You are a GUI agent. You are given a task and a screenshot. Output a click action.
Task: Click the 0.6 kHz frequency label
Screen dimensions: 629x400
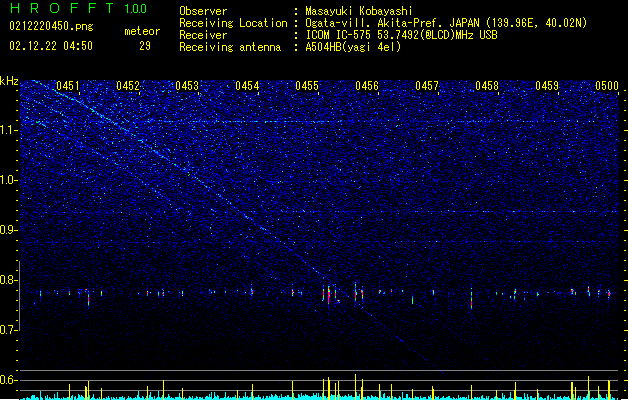pyautogui.click(x=9, y=380)
